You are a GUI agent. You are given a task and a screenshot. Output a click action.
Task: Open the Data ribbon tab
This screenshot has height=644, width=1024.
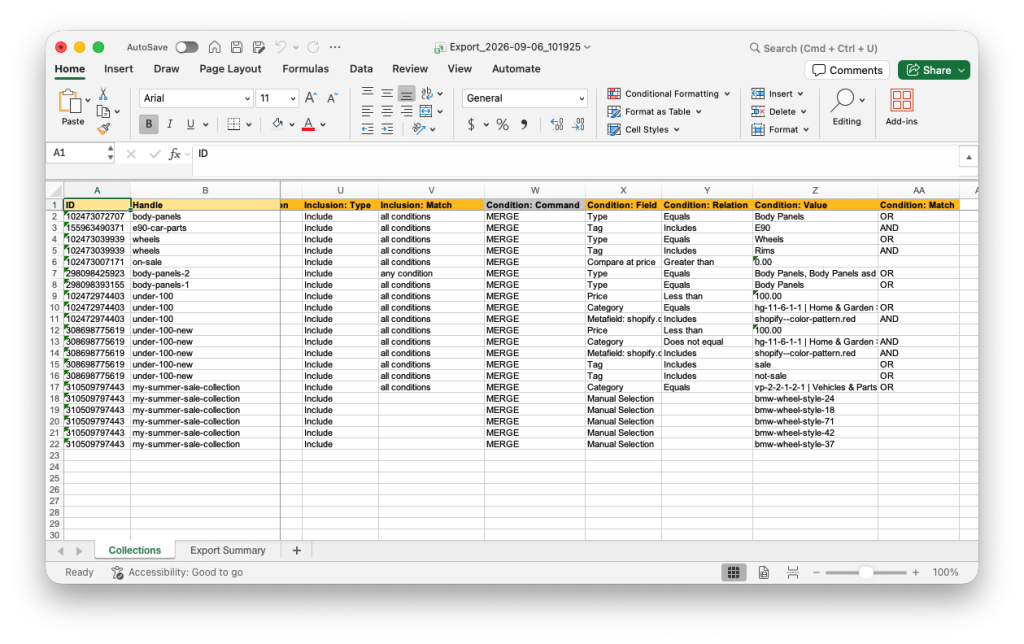[360, 69]
